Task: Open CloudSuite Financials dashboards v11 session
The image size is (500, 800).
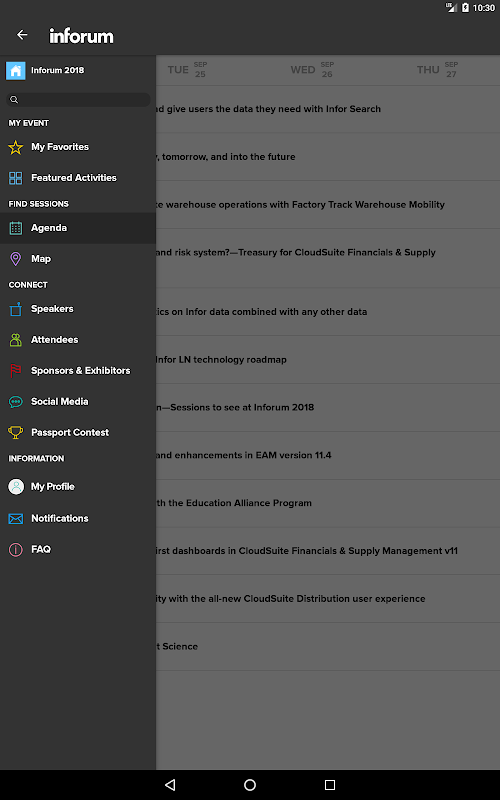Action: [x=328, y=551]
